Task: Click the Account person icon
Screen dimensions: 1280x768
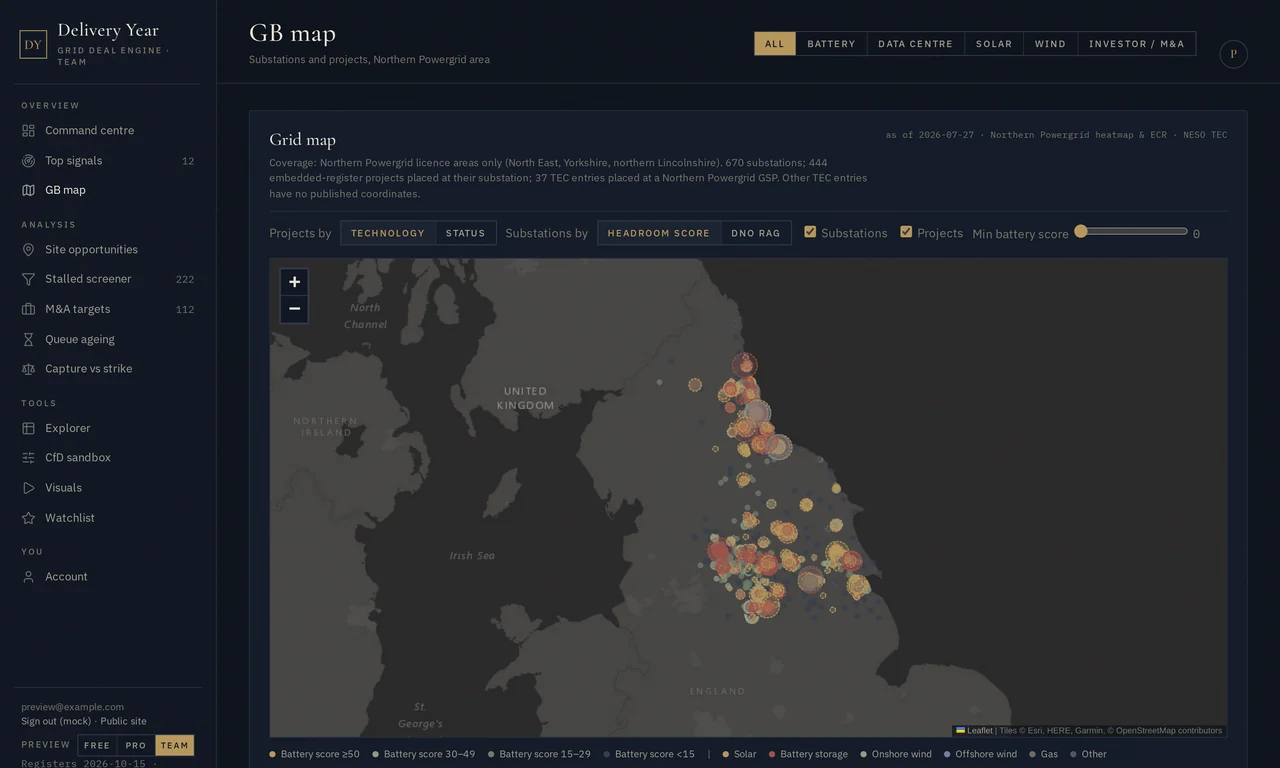Action: click(28, 577)
